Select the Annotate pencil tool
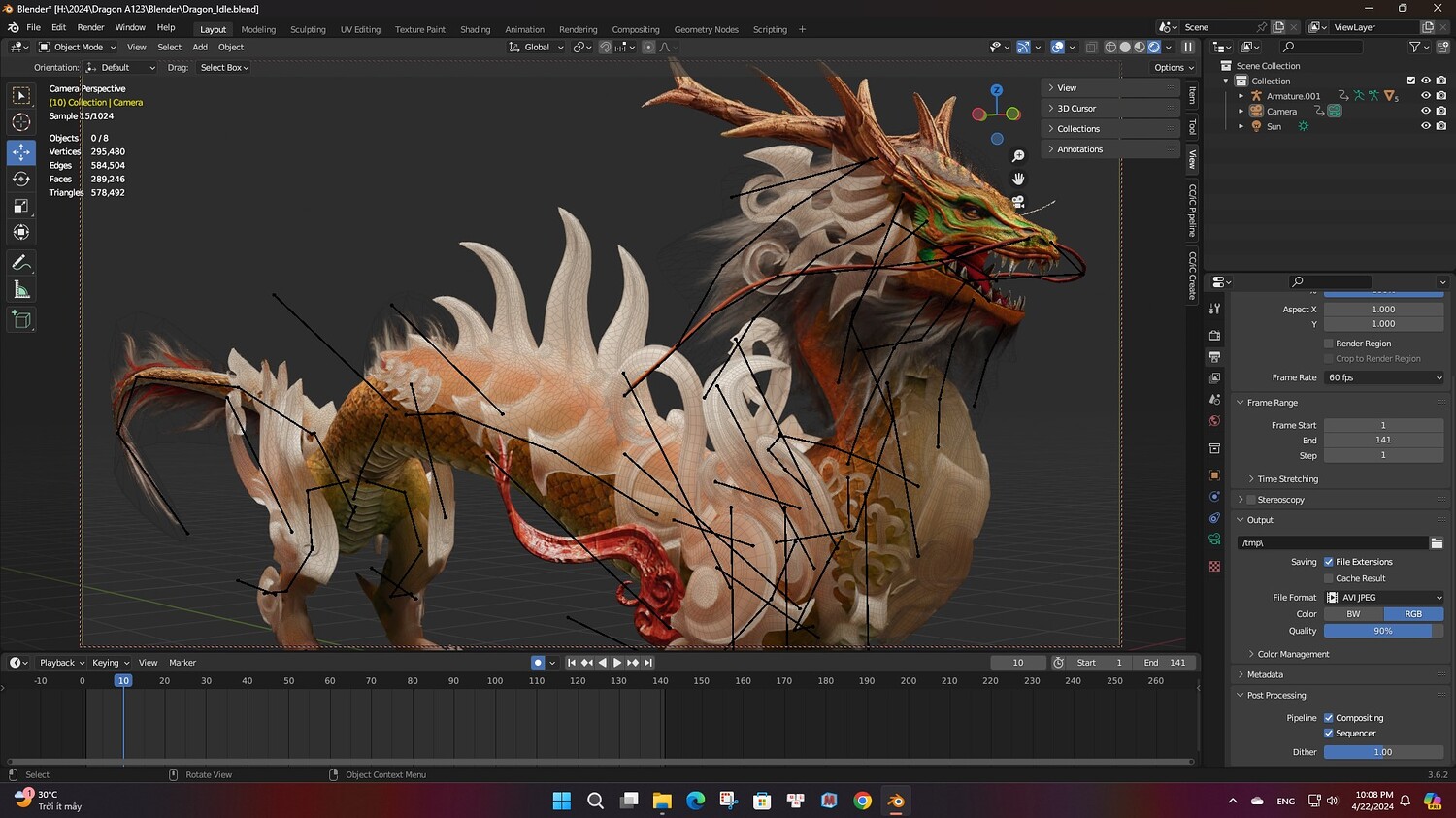 tap(21, 263)
